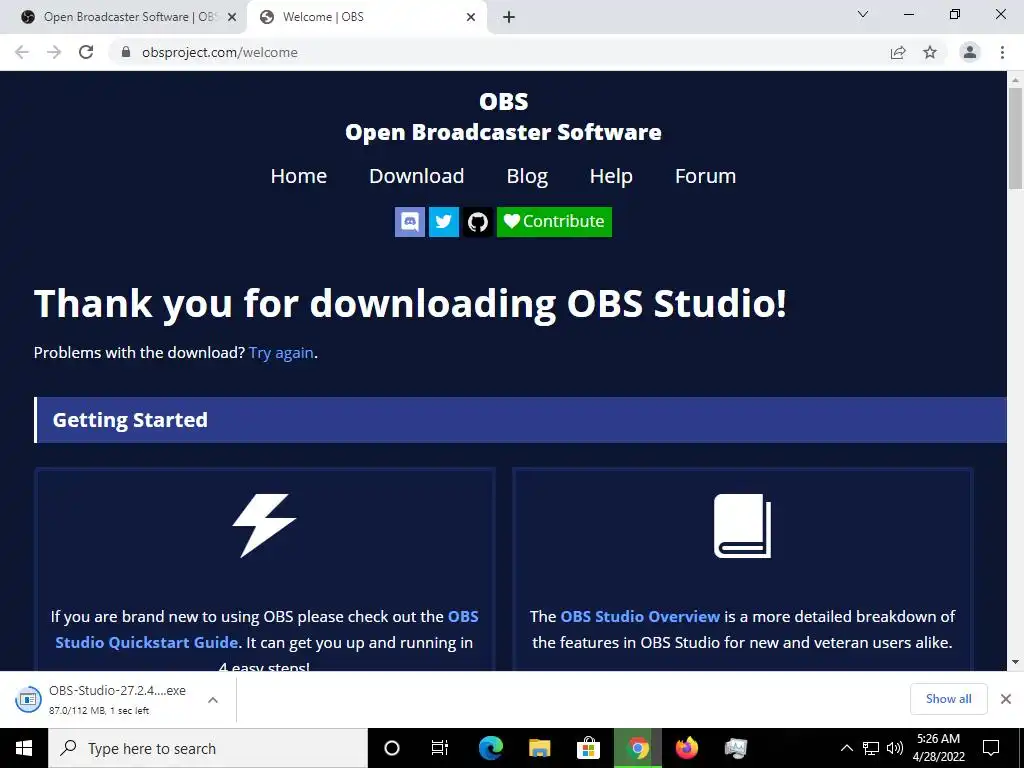Open the Windows Start menu
The image size is (1024, 768).
tap(24, 748)
